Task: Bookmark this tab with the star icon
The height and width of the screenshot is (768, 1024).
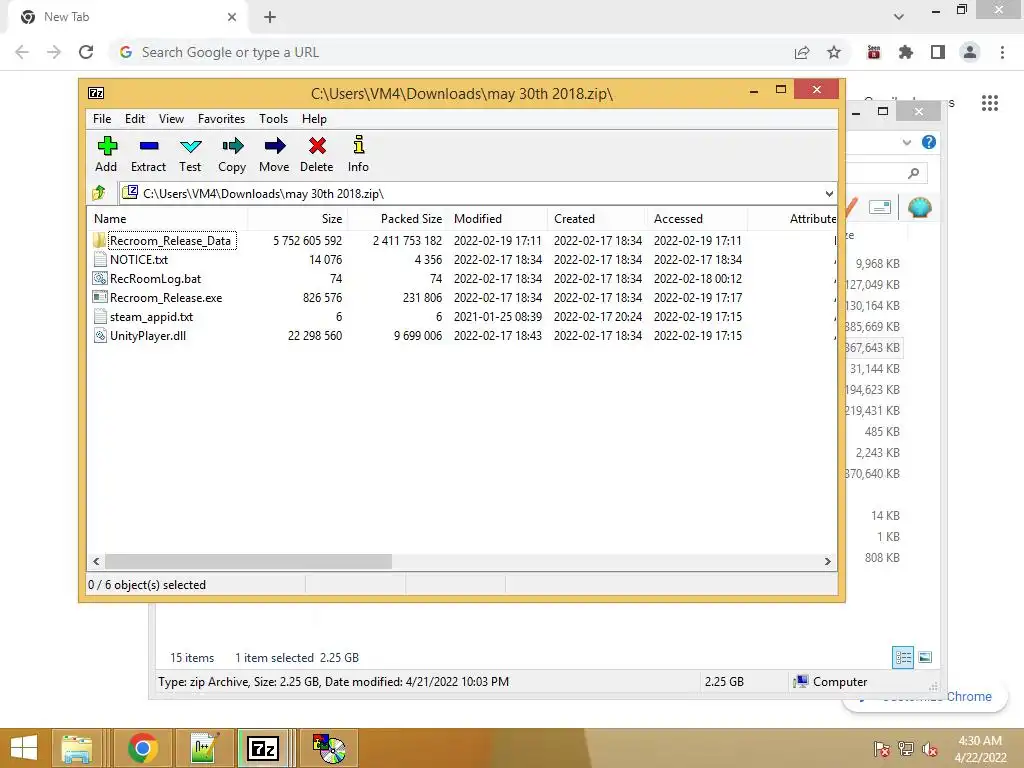Action: (834, 52)
